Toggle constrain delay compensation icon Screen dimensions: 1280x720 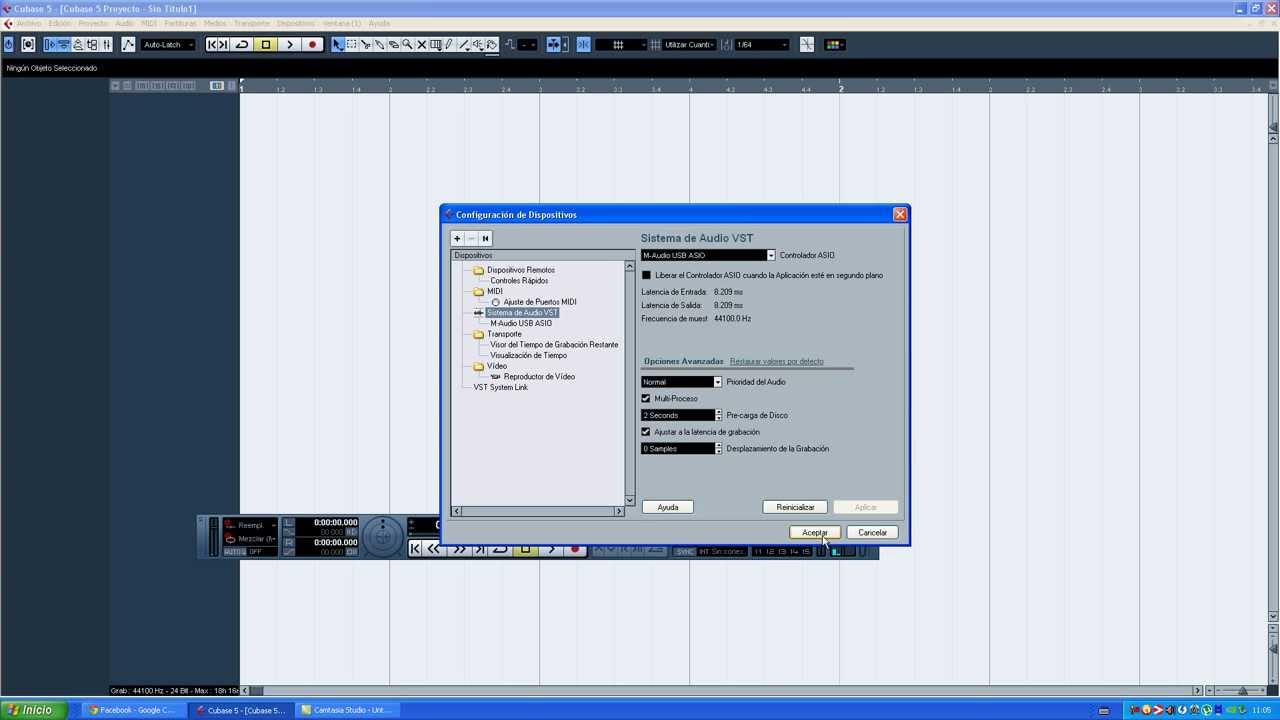28,45
